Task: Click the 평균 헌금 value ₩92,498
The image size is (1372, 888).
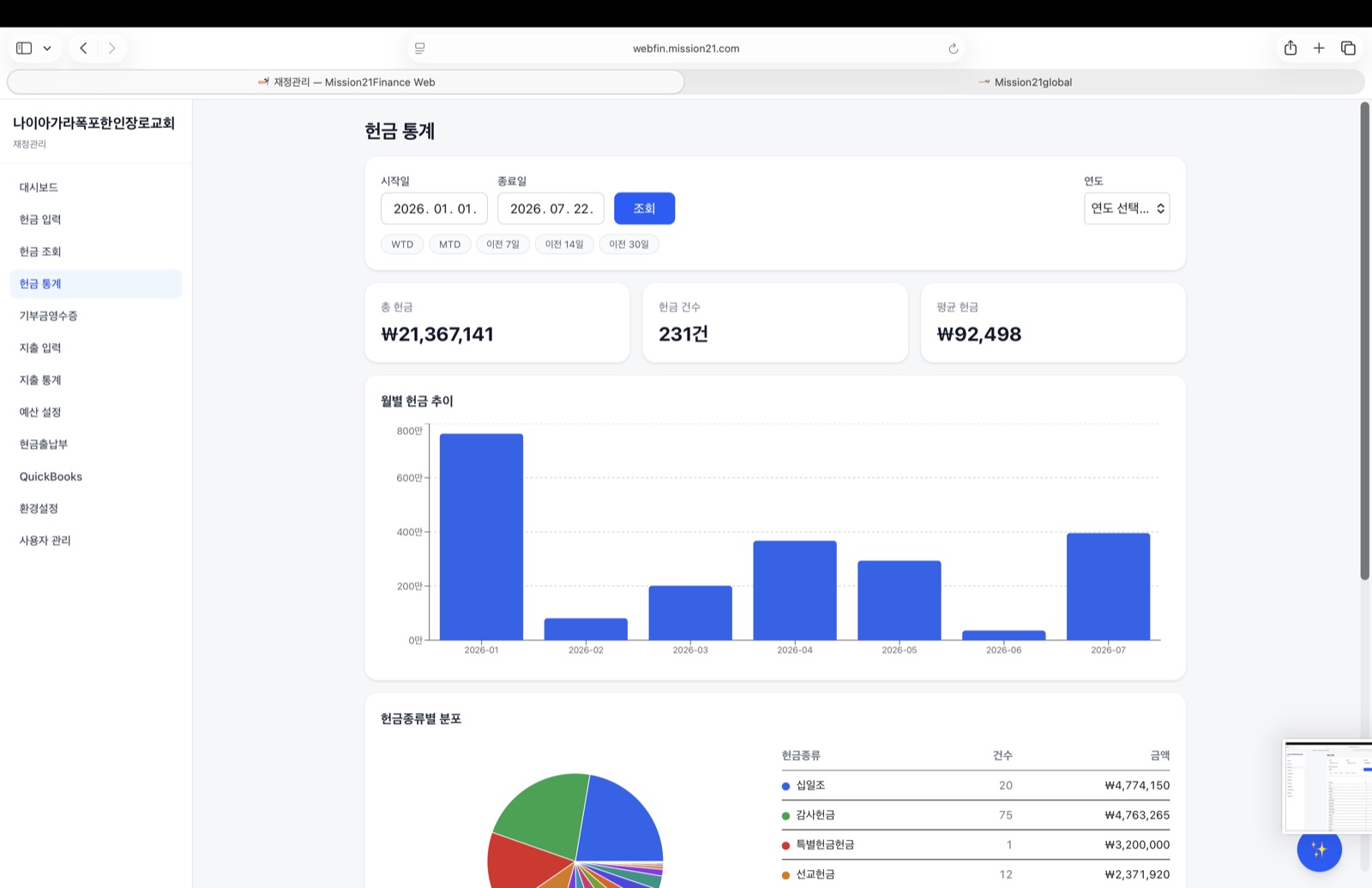Action: point(979,334)
